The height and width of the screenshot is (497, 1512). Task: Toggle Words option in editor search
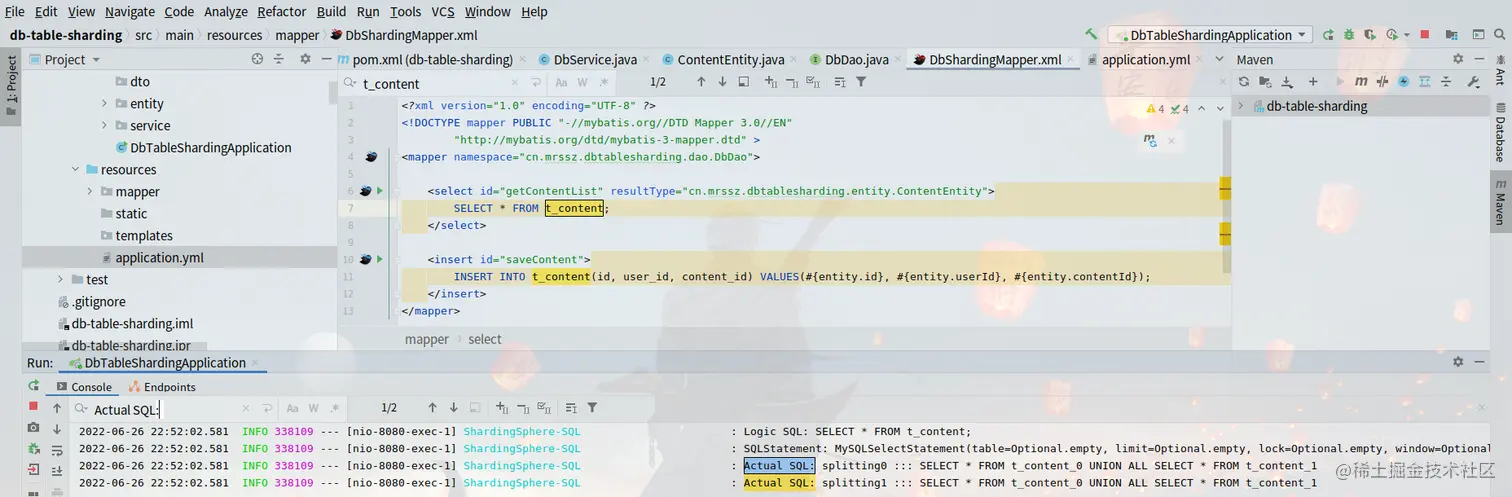582,82
